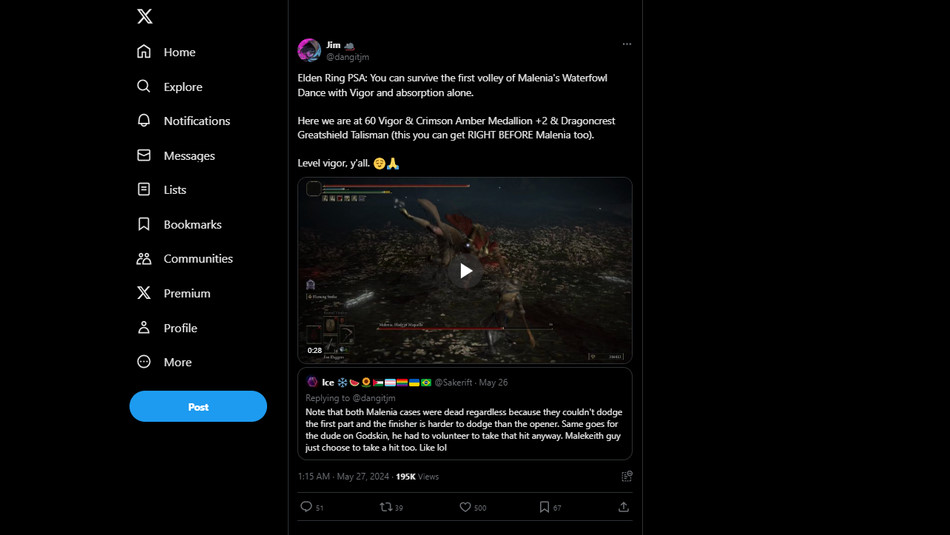This screenshot has height=535, width=950.
Task: Reply to the tweet
Action: (x=307, y=507)
